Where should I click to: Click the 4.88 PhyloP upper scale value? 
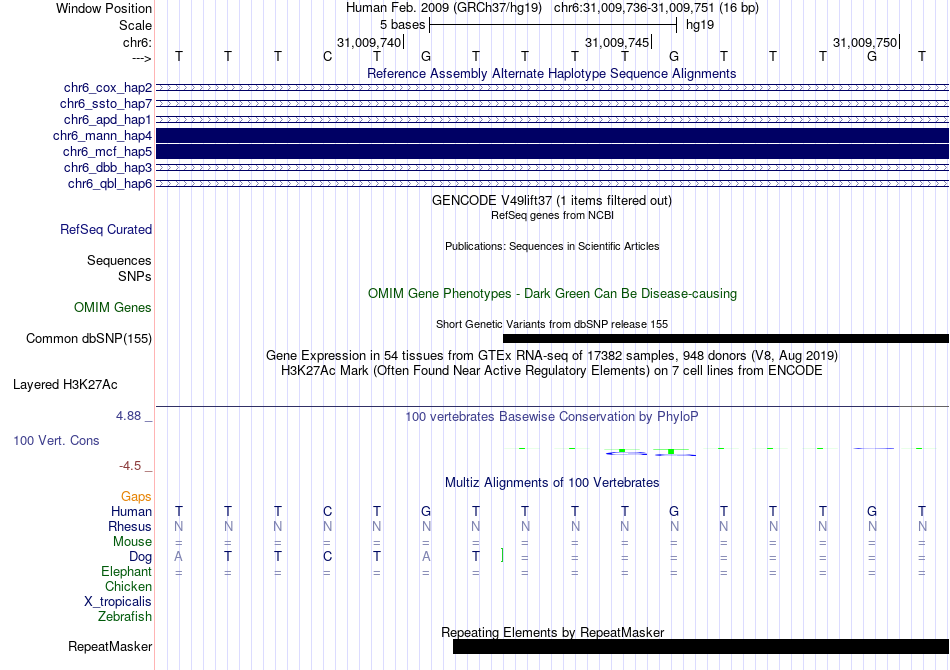(128, 416)
